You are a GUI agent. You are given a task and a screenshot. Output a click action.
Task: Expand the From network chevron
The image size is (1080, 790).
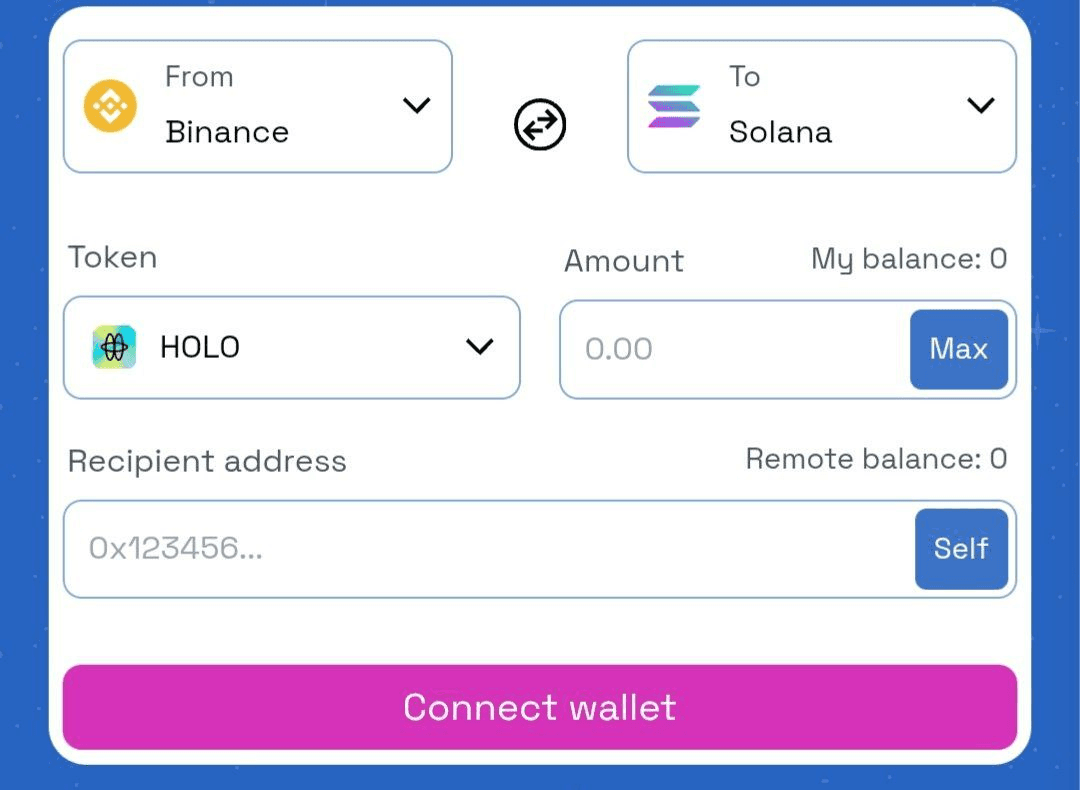point(417,105)
